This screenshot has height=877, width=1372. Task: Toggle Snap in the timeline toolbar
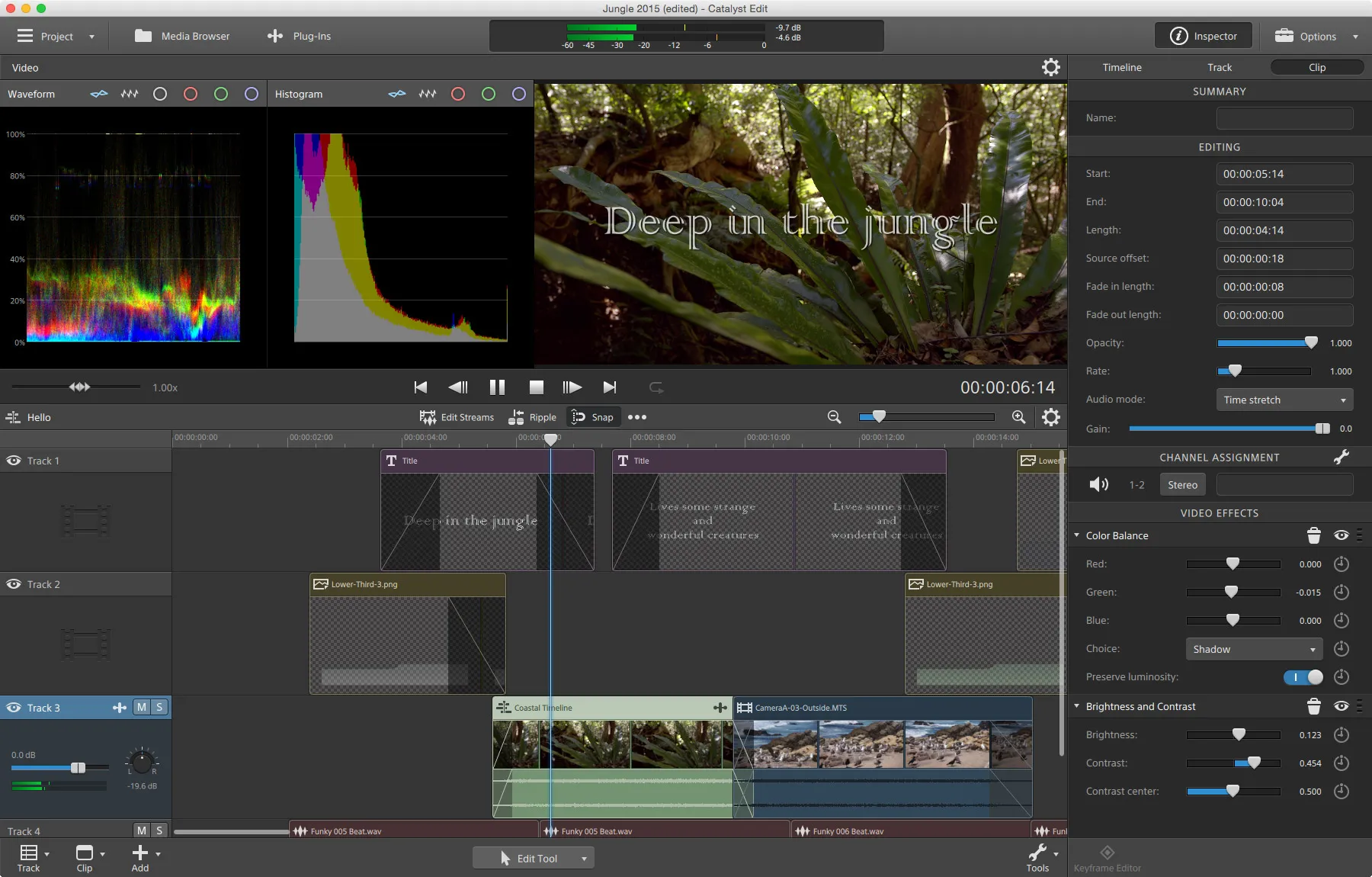[x=594, y=417]
